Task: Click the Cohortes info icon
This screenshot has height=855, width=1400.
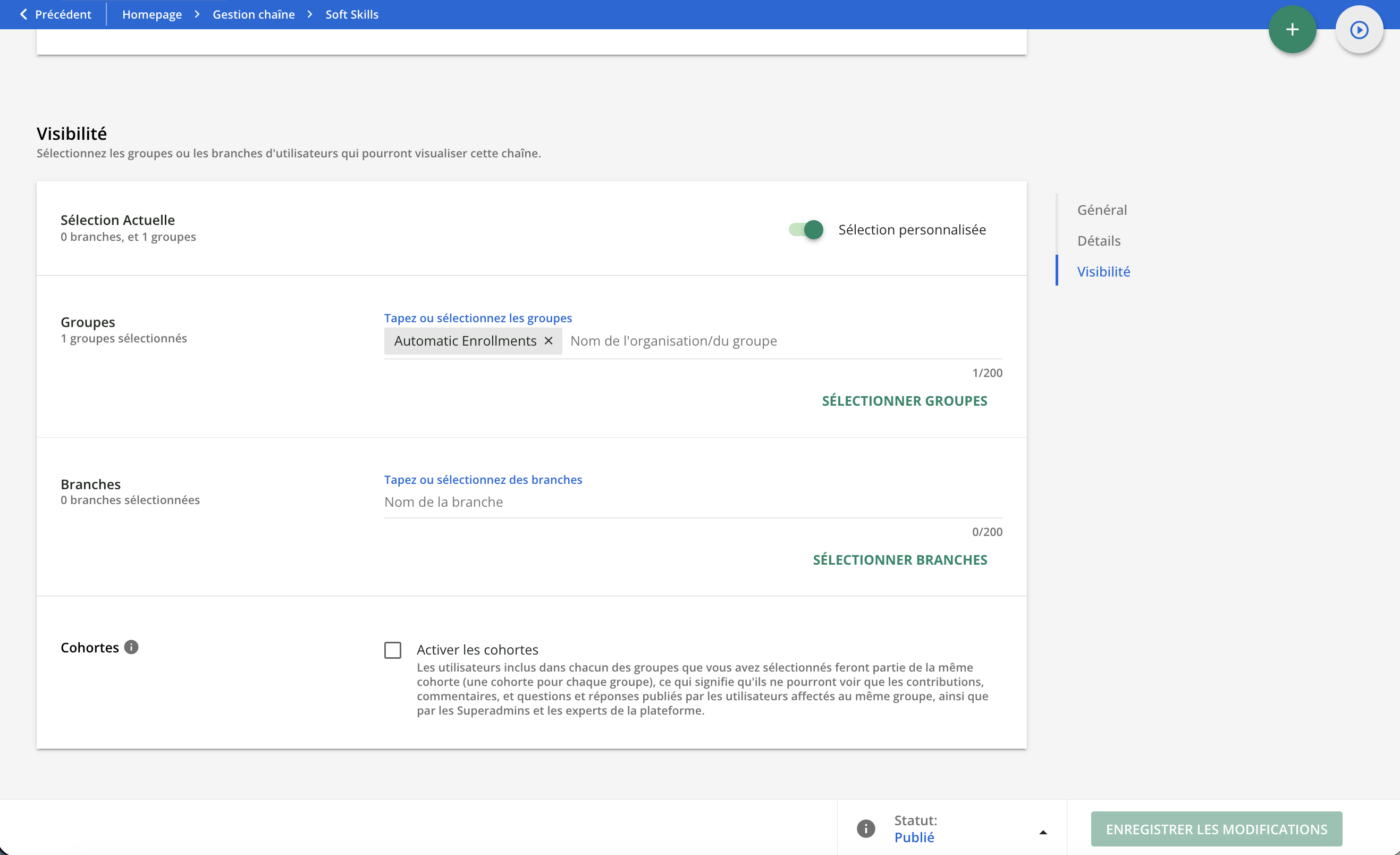Action: [131, 647]
